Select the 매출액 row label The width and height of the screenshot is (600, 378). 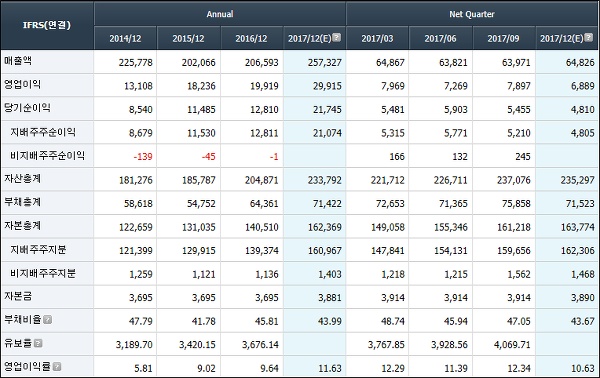18,61
